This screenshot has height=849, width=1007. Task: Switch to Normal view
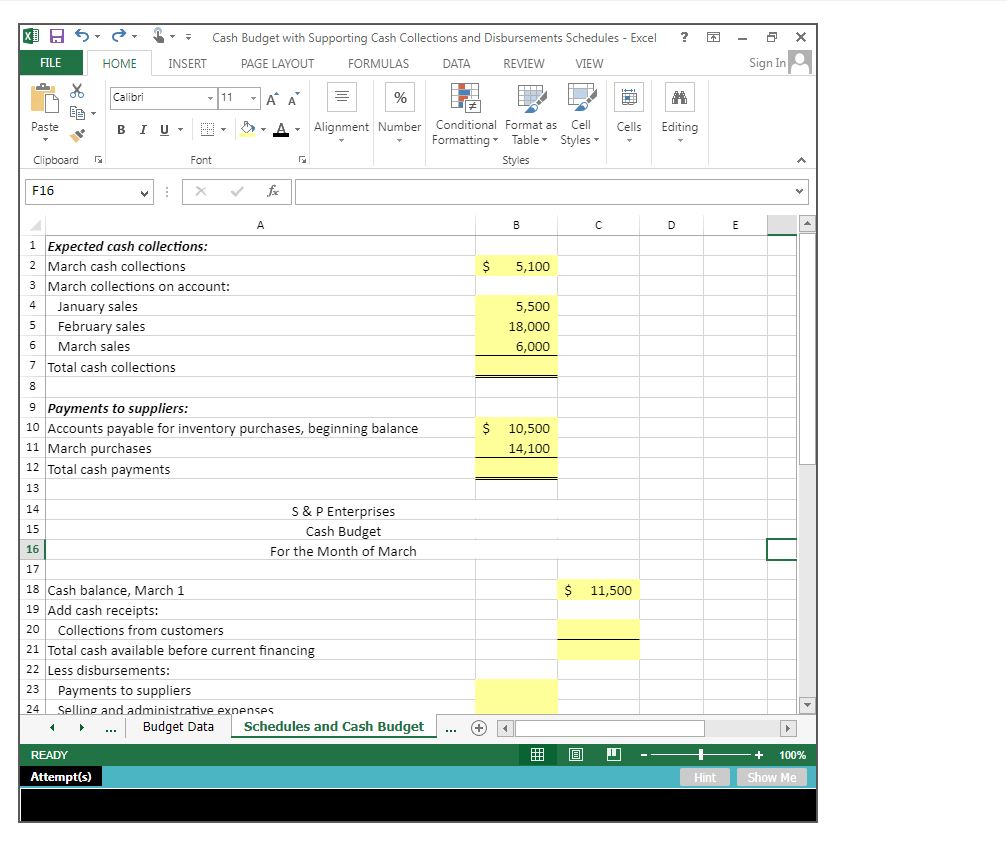pyautogui.click(x=538, y=755)
